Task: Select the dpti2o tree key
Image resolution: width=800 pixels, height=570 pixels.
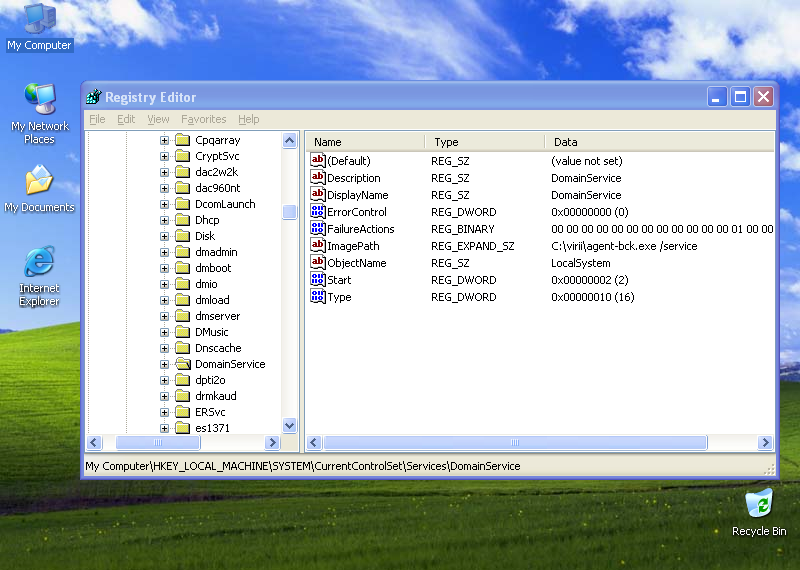Action: click(x=210, y=380)
